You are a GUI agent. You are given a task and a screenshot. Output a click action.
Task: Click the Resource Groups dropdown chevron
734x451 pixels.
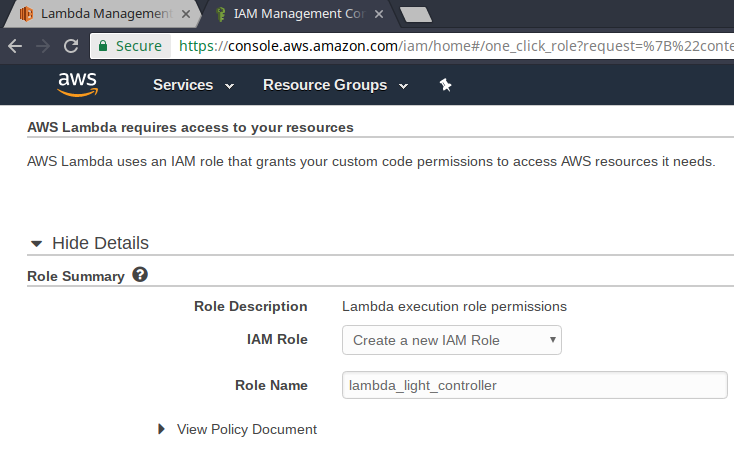click(x=404, y=86)
